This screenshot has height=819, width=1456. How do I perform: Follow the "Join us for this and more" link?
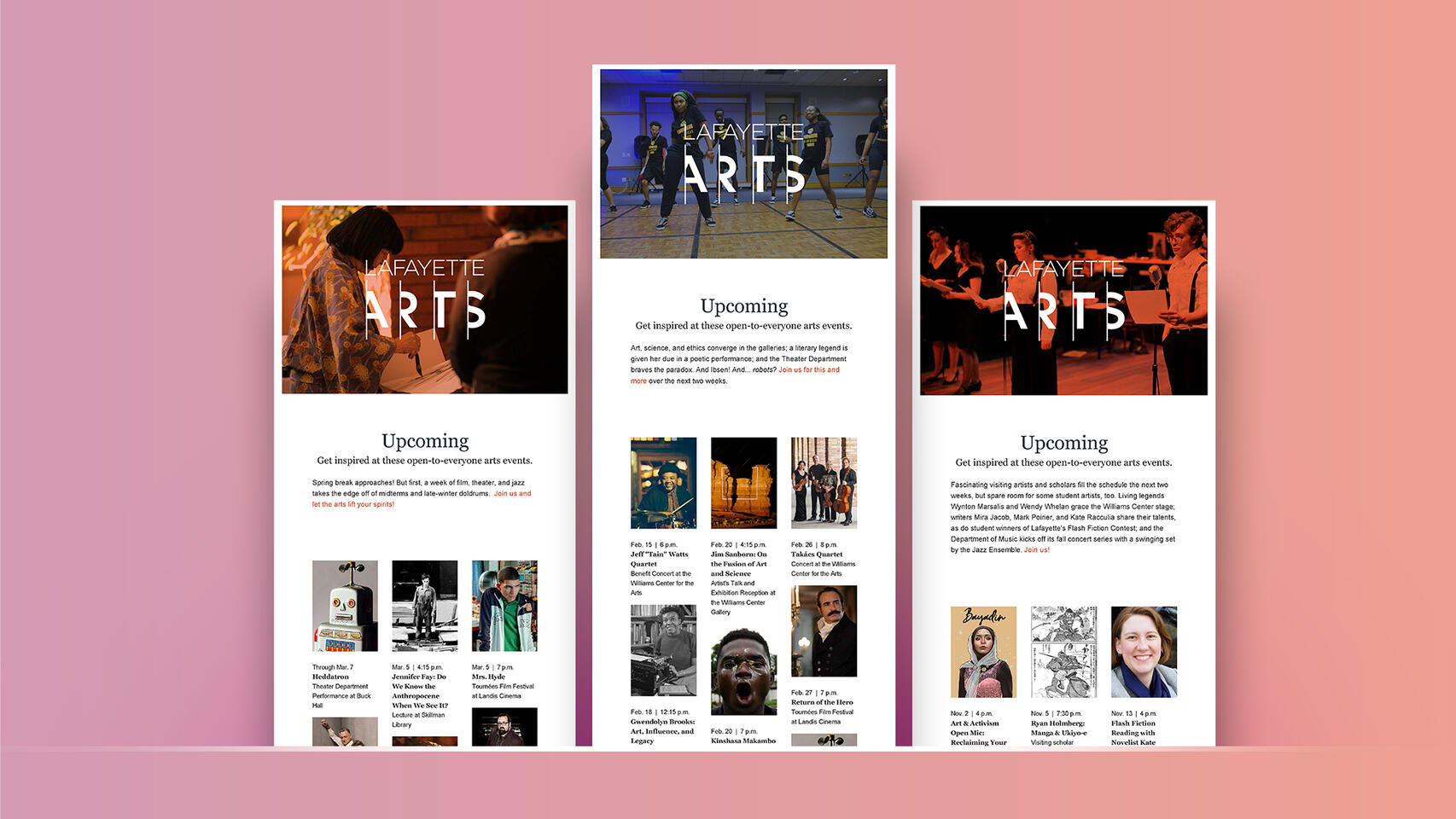point(808,370)
